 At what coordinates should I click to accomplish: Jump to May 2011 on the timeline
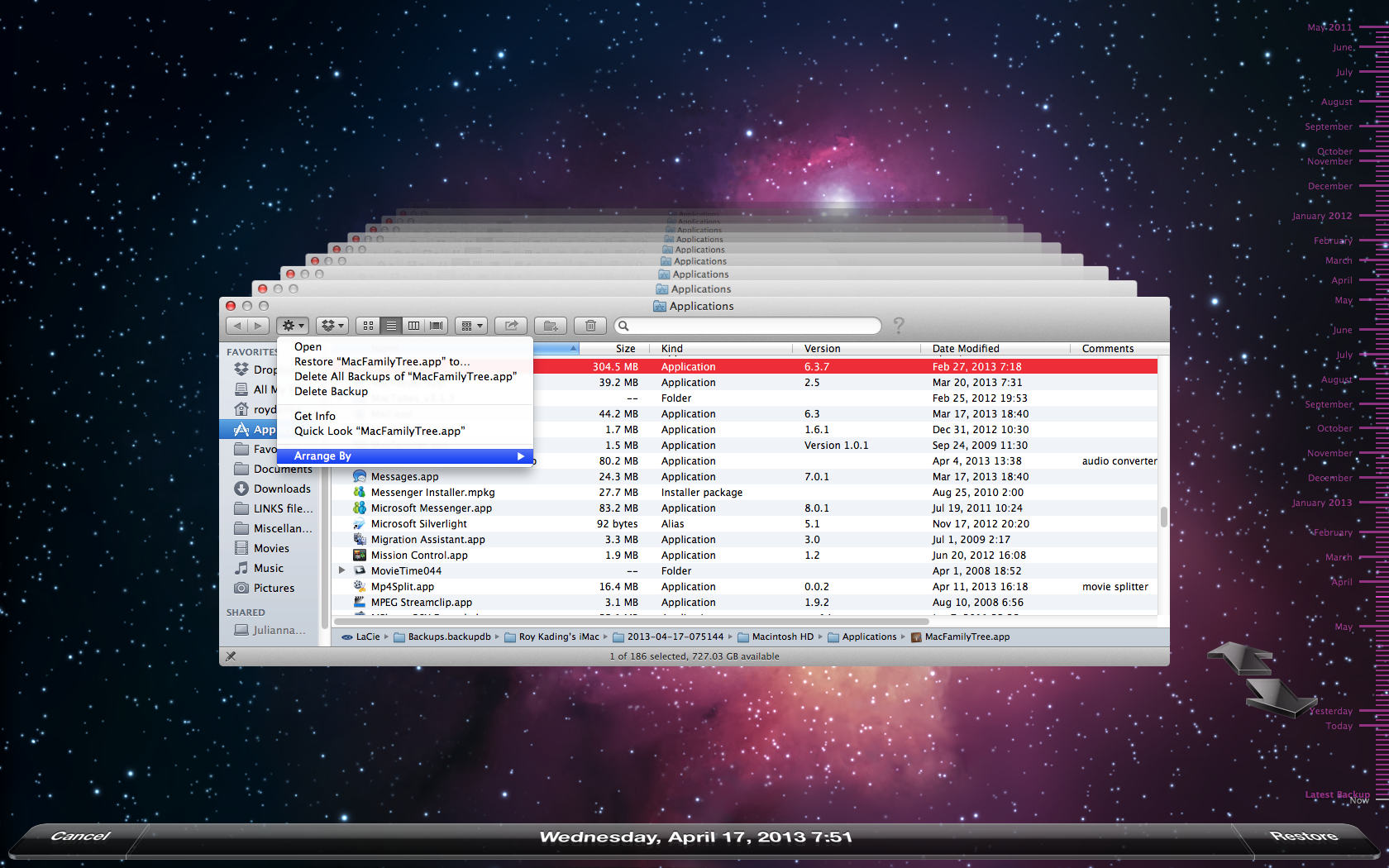1329,28
